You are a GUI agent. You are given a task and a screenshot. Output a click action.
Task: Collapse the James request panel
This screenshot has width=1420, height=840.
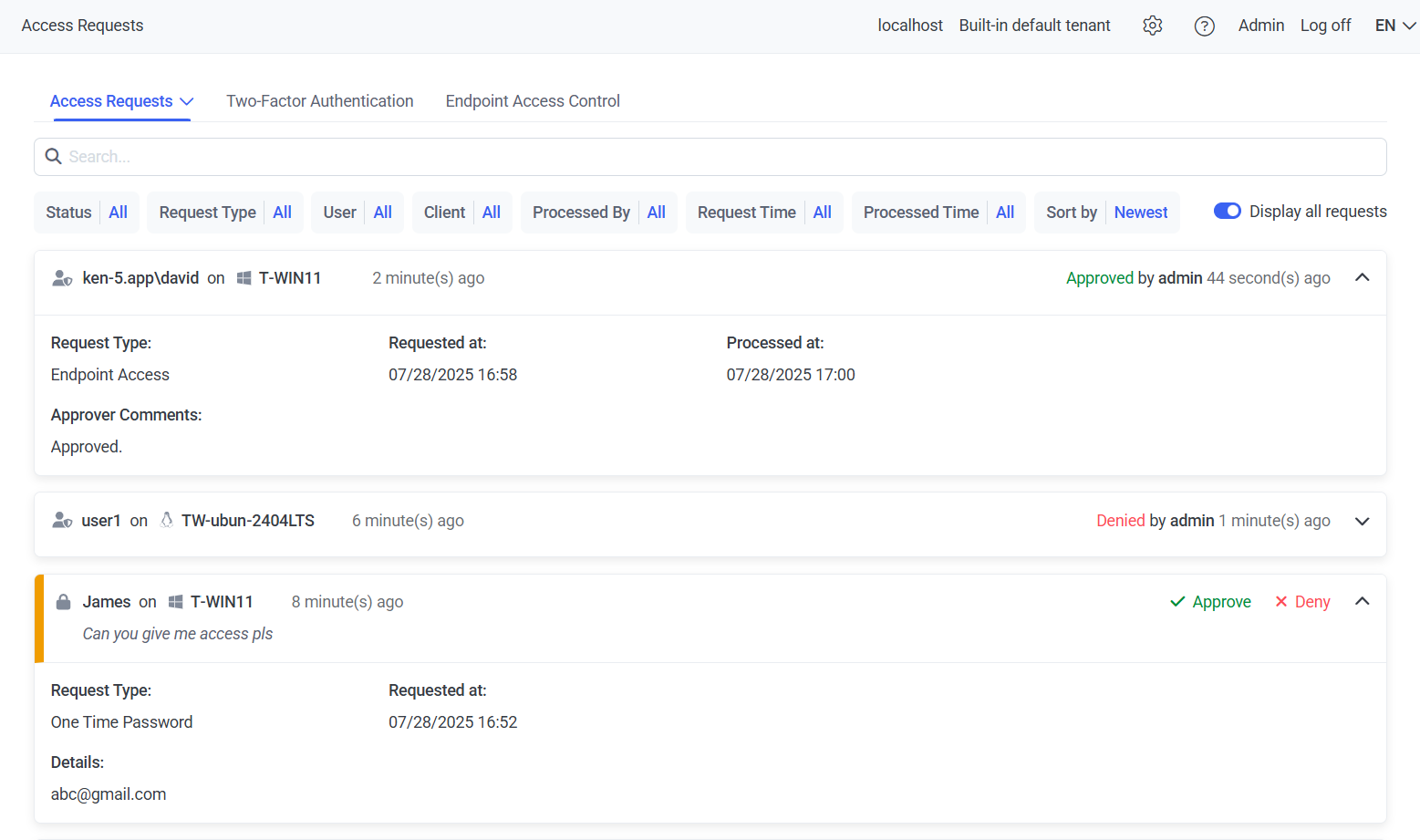tap(1362, 601)
